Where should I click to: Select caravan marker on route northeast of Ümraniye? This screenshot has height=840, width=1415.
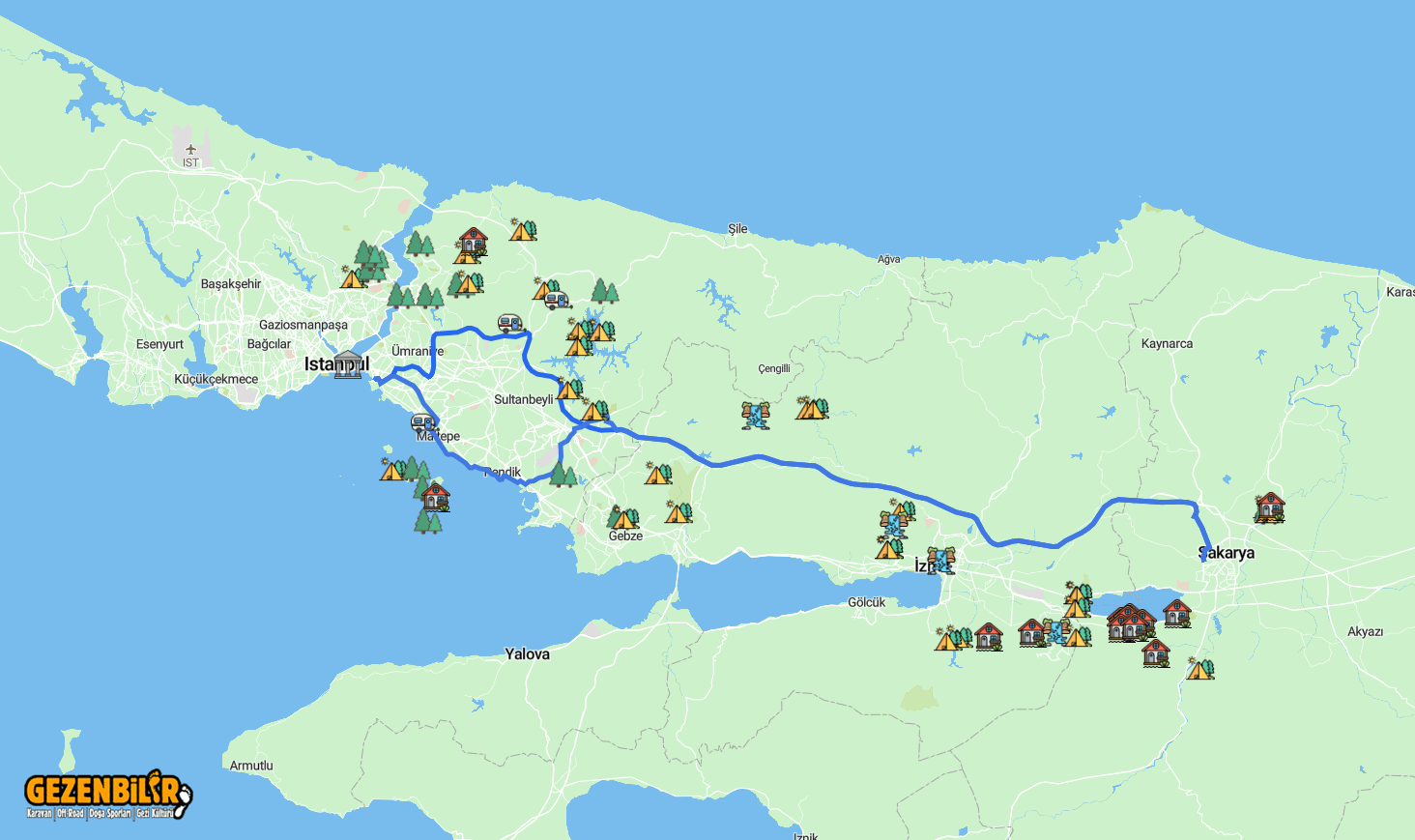coord(510,323)
